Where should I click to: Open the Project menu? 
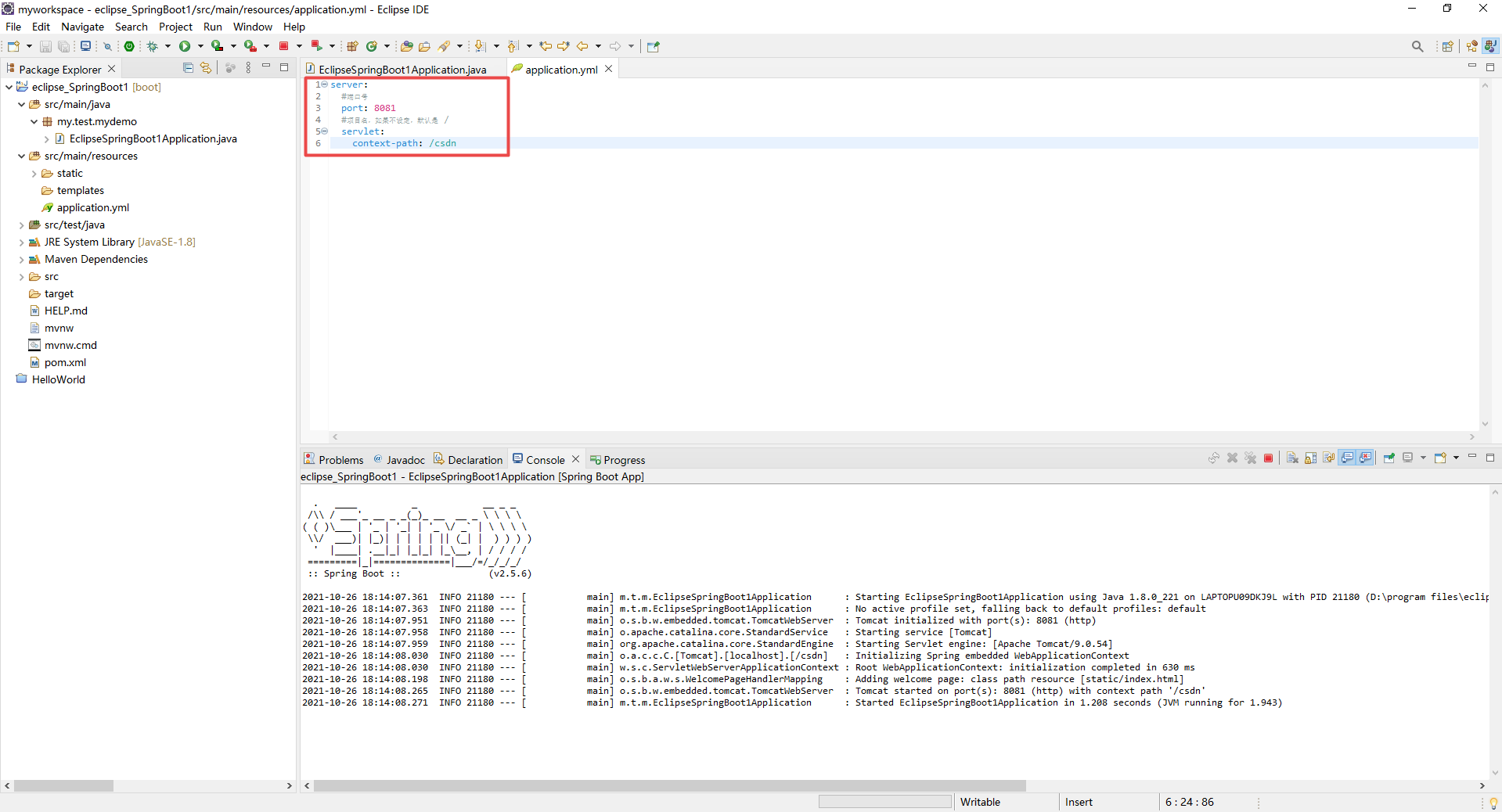pyautogui.click(x=175, y=27)
